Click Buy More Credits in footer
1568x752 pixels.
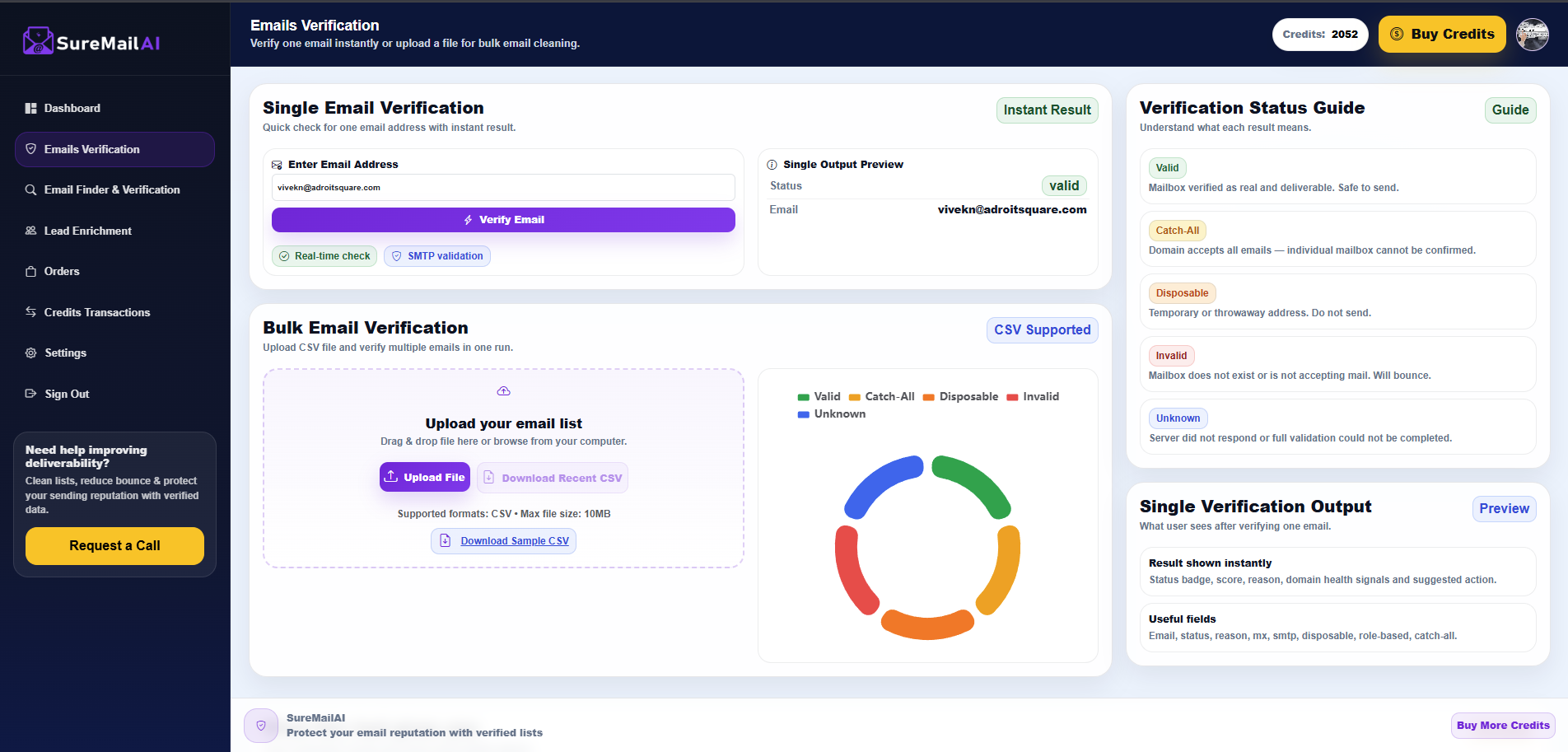coord(1503,726)
